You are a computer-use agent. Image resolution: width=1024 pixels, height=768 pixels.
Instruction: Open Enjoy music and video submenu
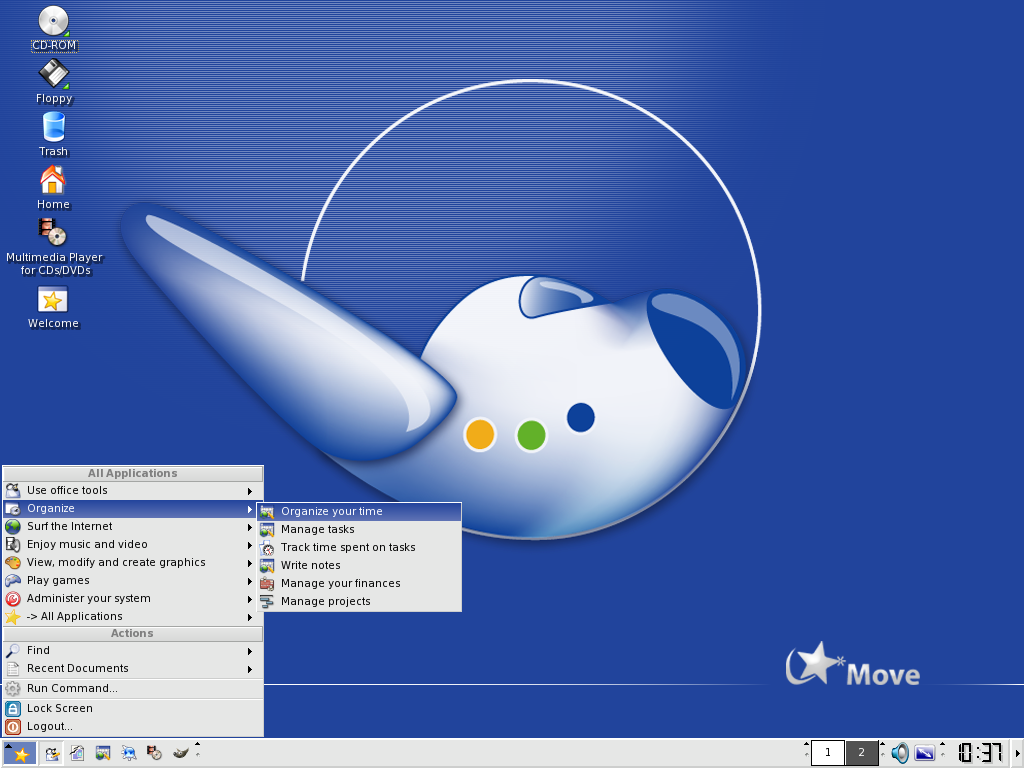133,544
